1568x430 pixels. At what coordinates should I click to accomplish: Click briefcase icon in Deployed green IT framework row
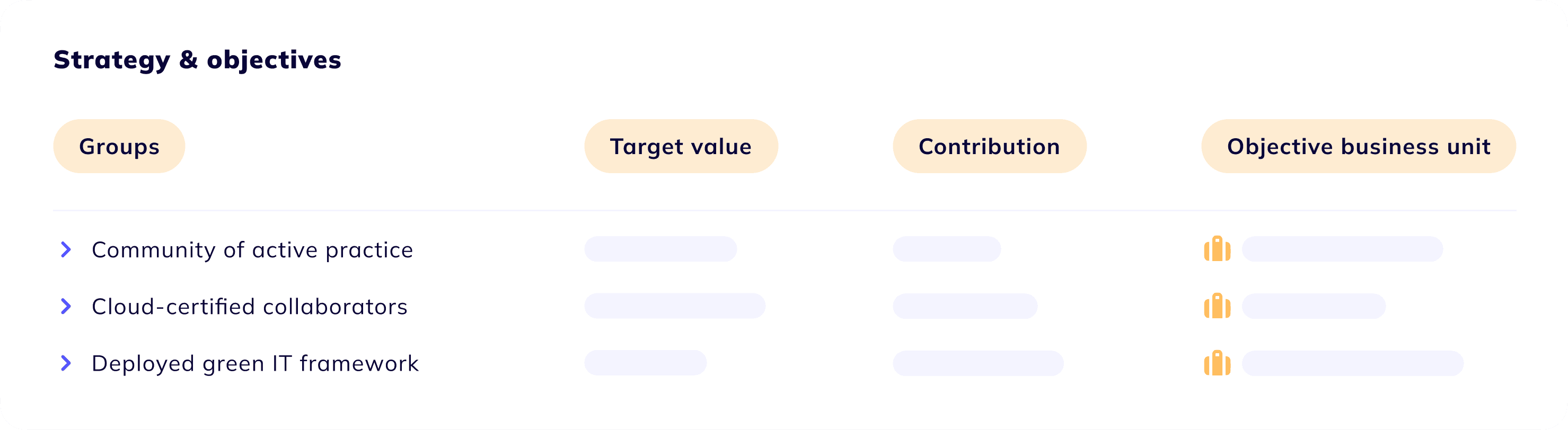pyautogui.click(x=1217, y=363)
